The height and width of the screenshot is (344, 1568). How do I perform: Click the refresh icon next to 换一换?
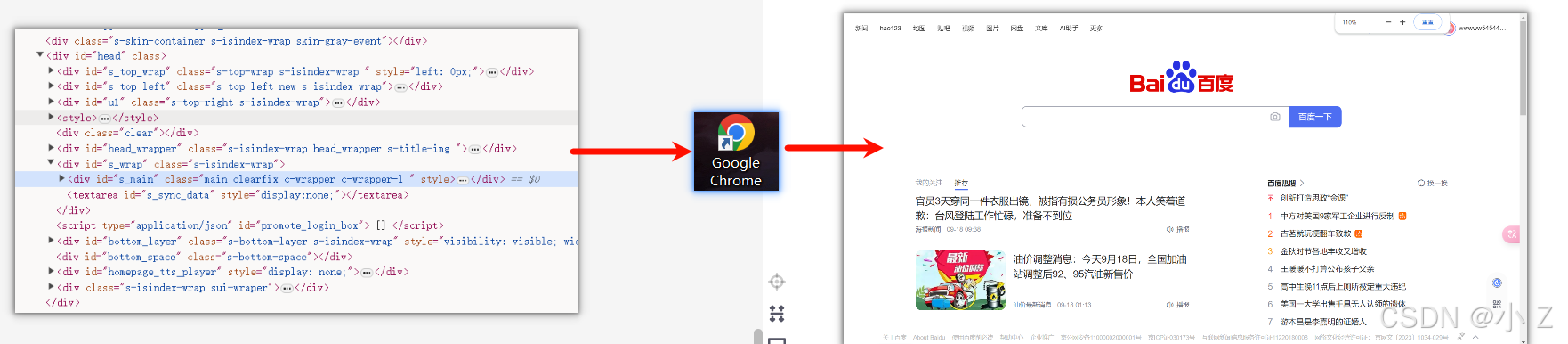coord(1421,183)
